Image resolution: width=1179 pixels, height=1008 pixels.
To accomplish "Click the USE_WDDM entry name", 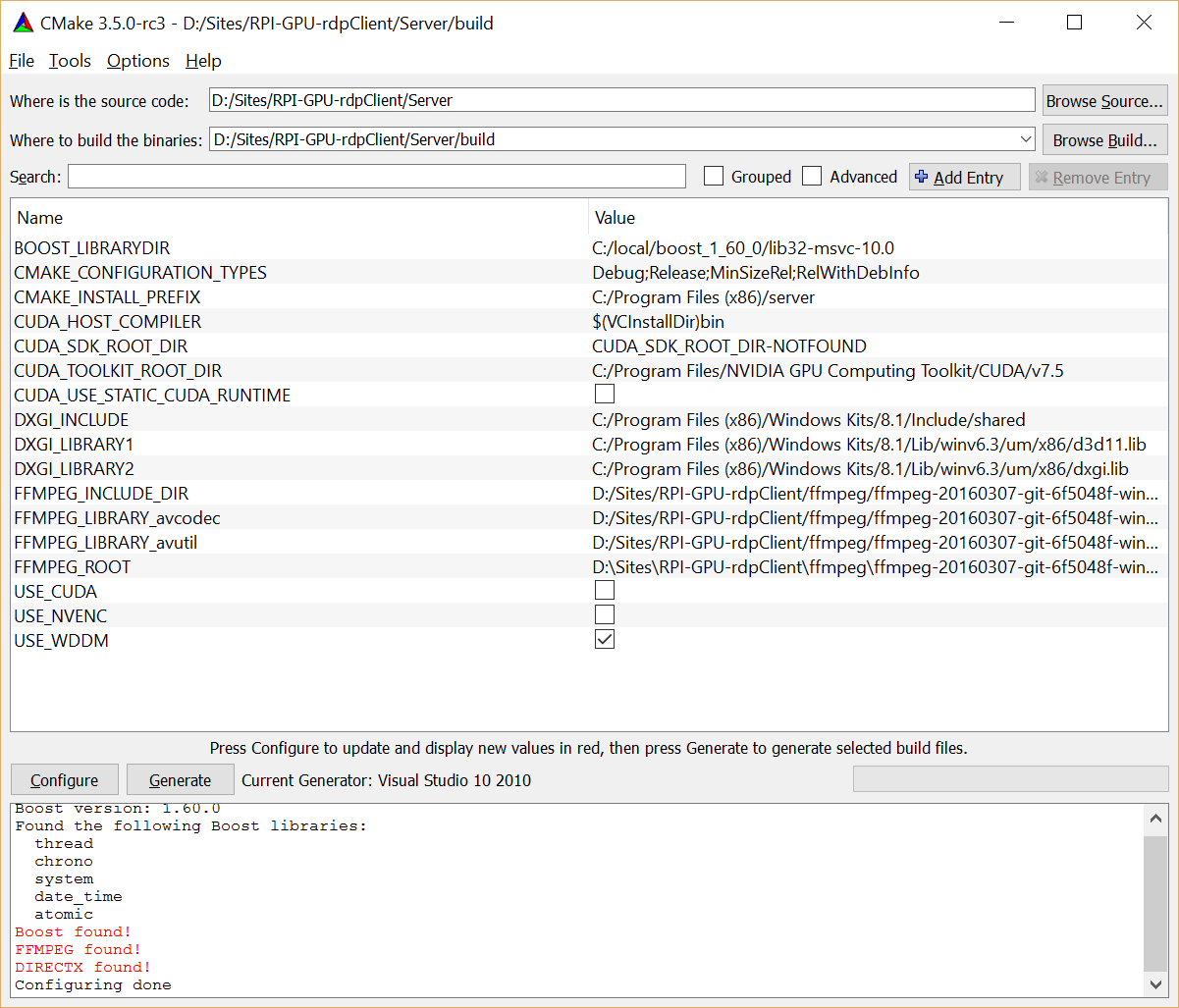I will 61,641.
